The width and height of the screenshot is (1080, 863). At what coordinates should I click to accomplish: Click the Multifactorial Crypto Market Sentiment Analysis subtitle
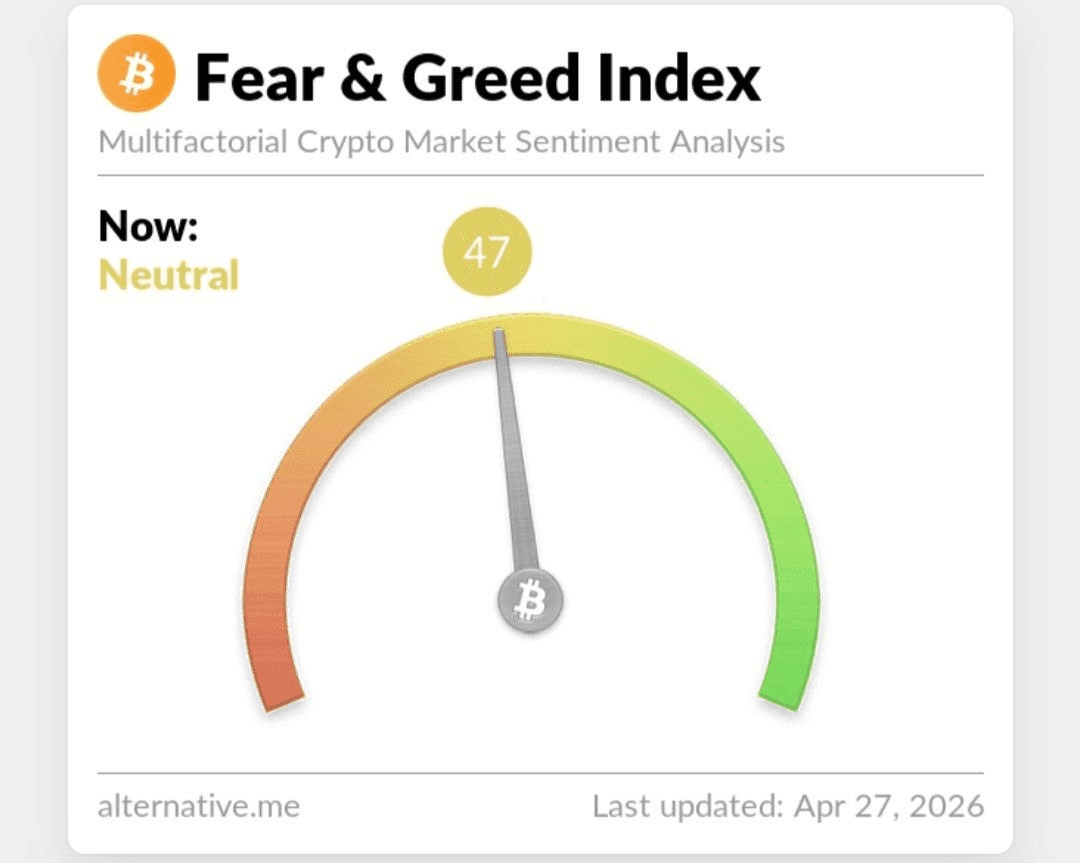point(441,142)
